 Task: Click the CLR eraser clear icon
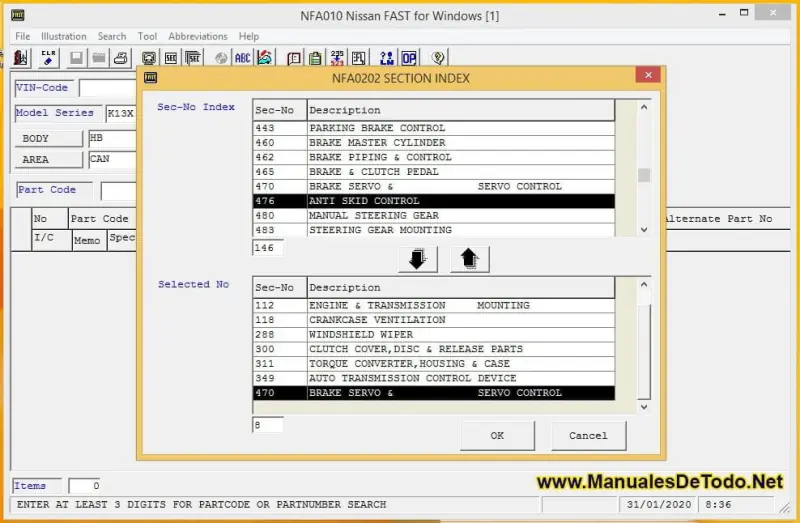[48, 58]
